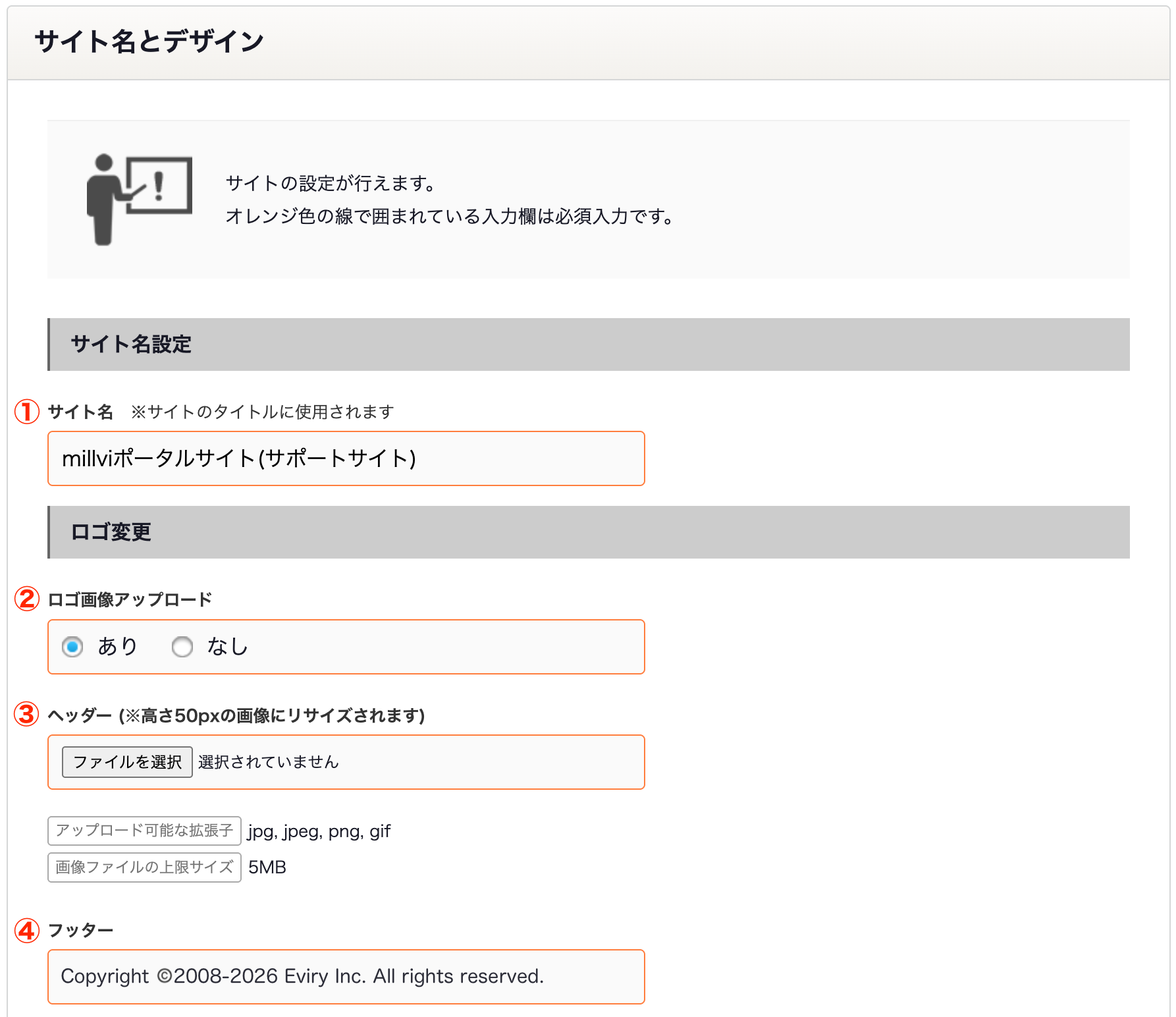Image resolution: width=1176 pixels, height=1017 pixels.
Task: Select the あり radio button
Action: (x=72, y=647)
